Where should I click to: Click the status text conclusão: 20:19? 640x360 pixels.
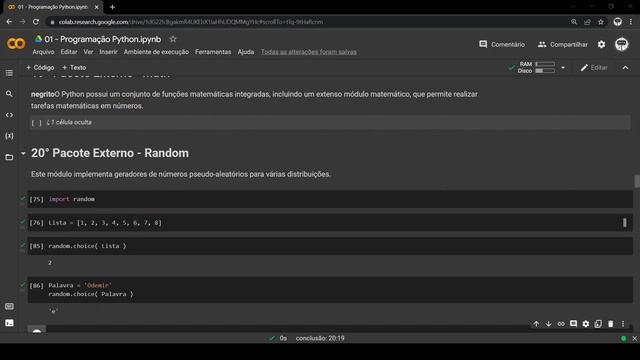point(320,338)
